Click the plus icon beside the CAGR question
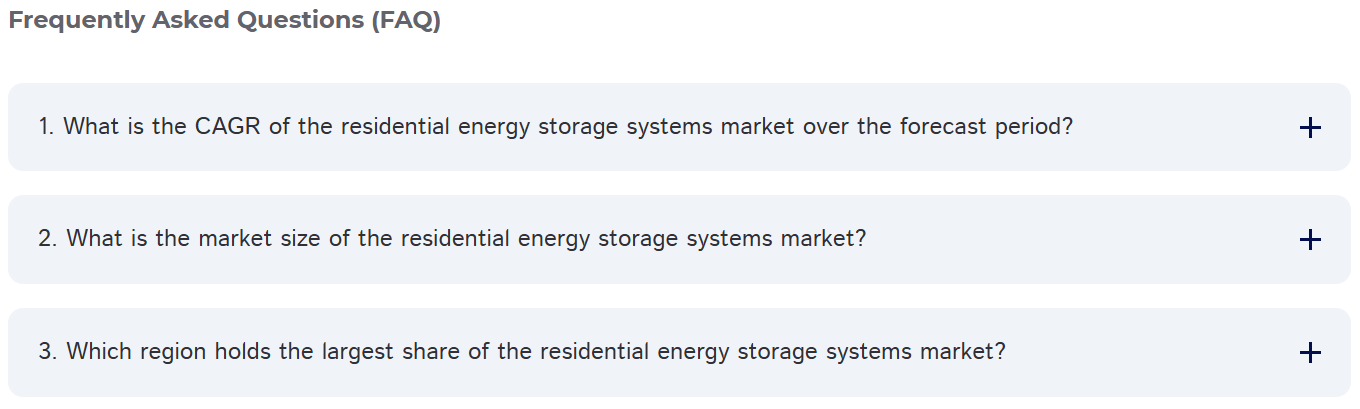The image size is (1360, 409). tap(1309, 128)
